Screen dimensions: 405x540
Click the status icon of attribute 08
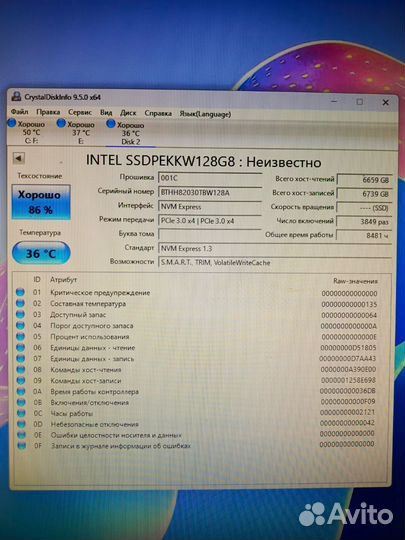[21, 370]
